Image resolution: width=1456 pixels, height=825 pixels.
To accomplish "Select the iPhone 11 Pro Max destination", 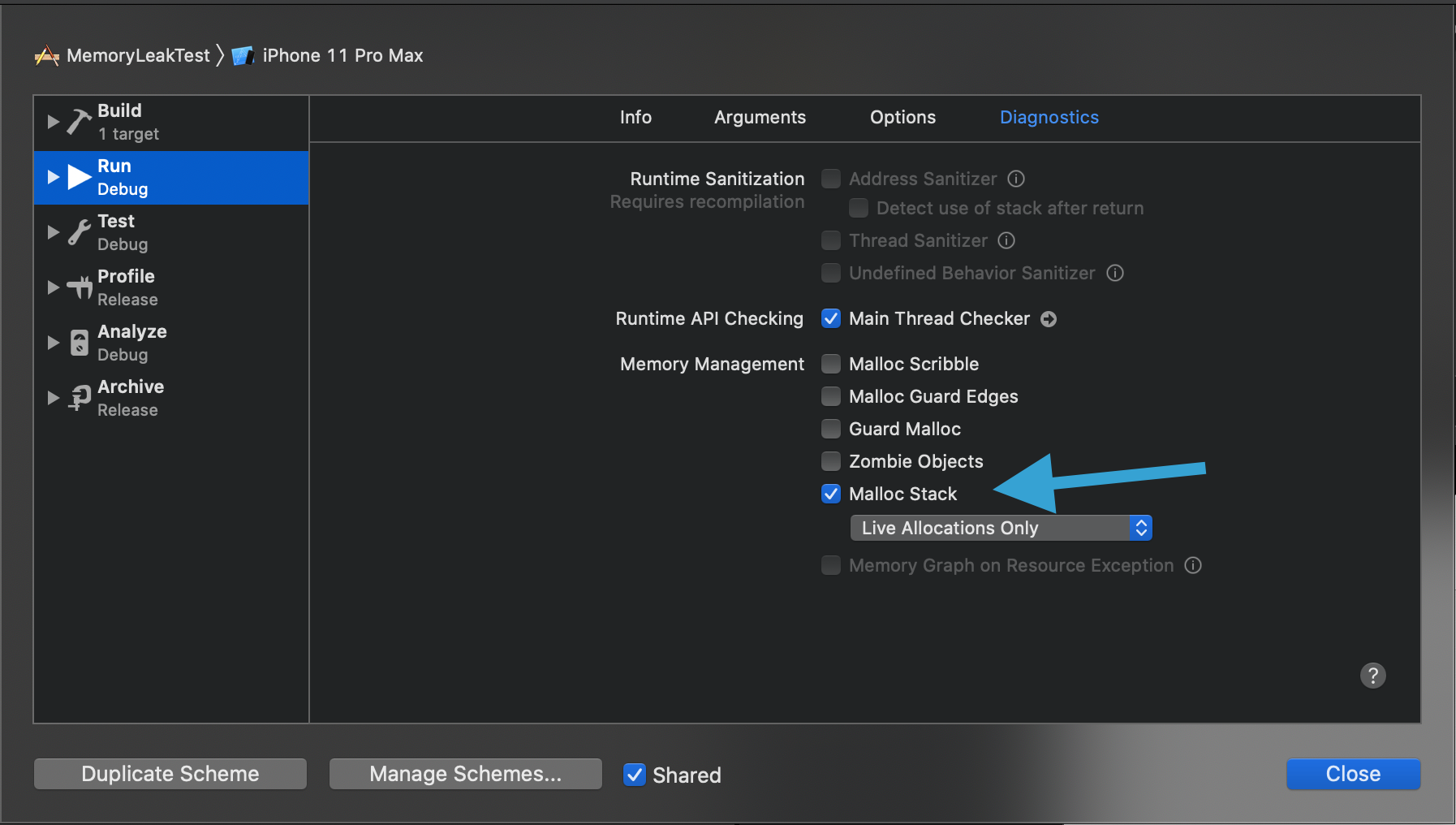I will pyautogui.click(x=342, y=55).
